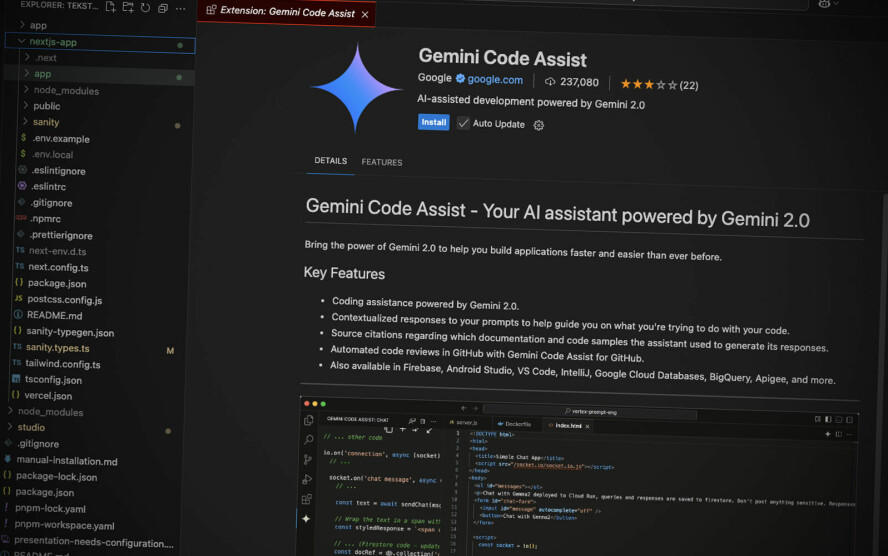Open the package-lock.json file
This screenshot has height=556, width=888.
click(x=57, y=477)
